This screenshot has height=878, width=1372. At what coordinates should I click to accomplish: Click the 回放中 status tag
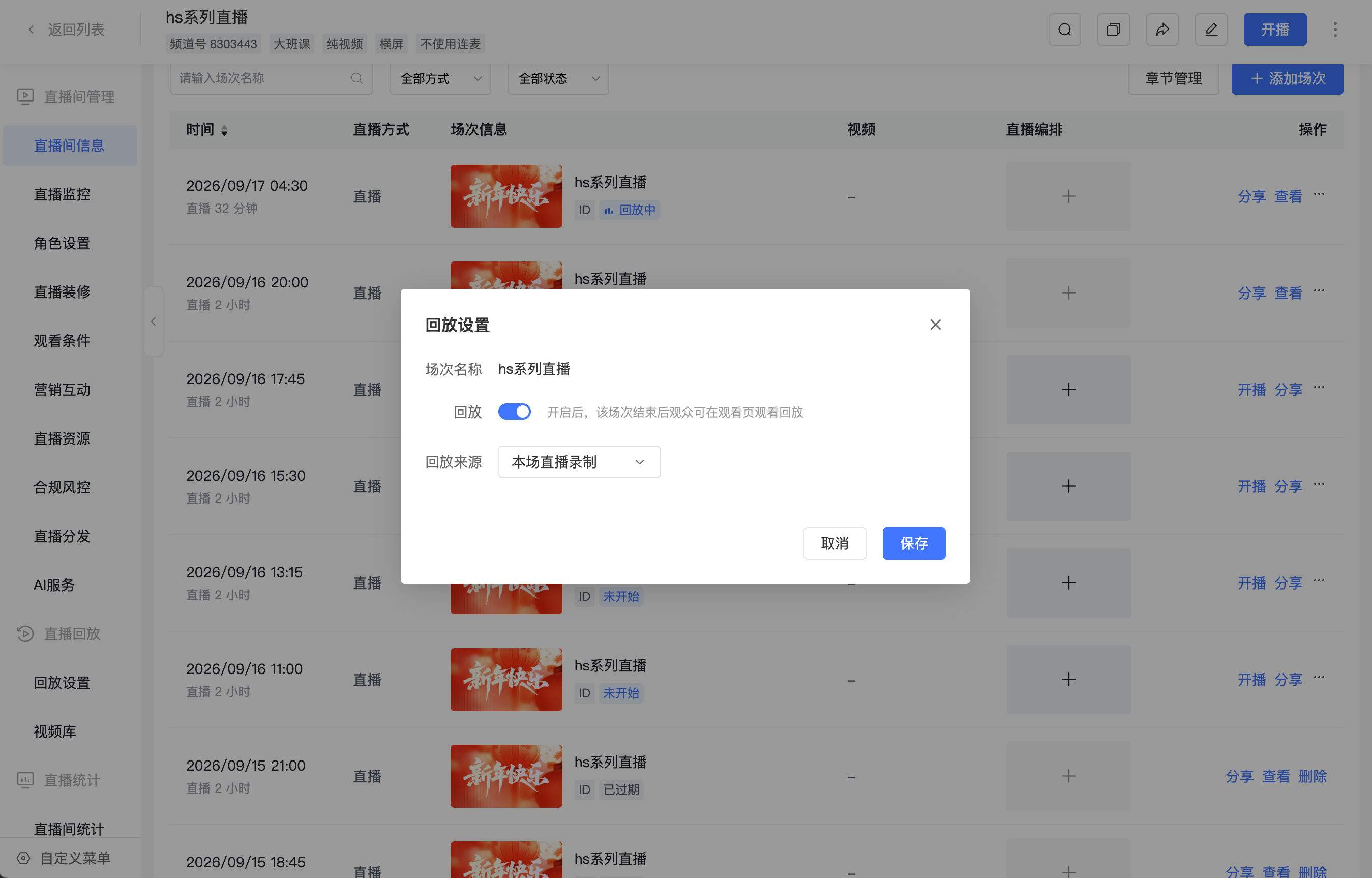(x=630, y=211)
